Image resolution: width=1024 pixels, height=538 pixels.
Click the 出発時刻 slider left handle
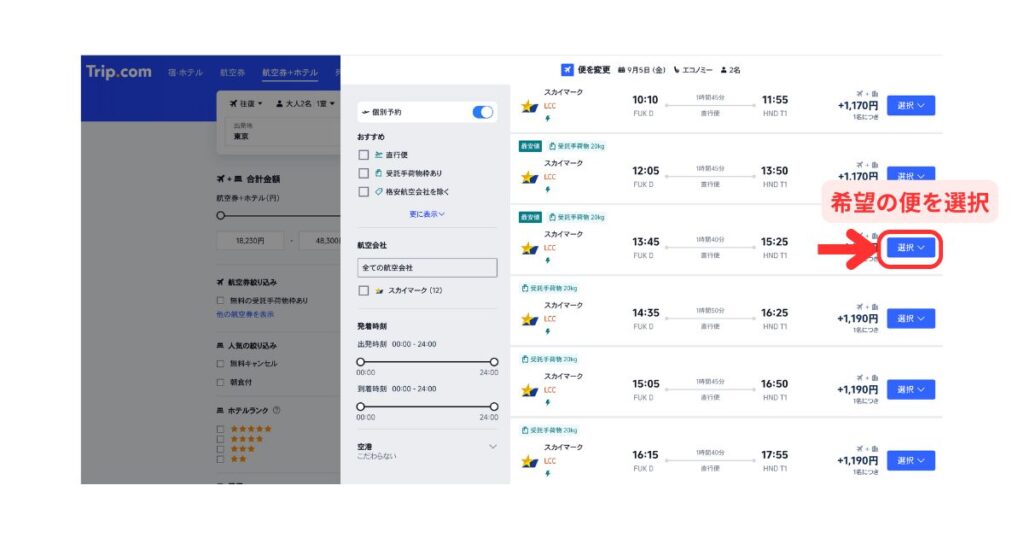coord(360,362)
